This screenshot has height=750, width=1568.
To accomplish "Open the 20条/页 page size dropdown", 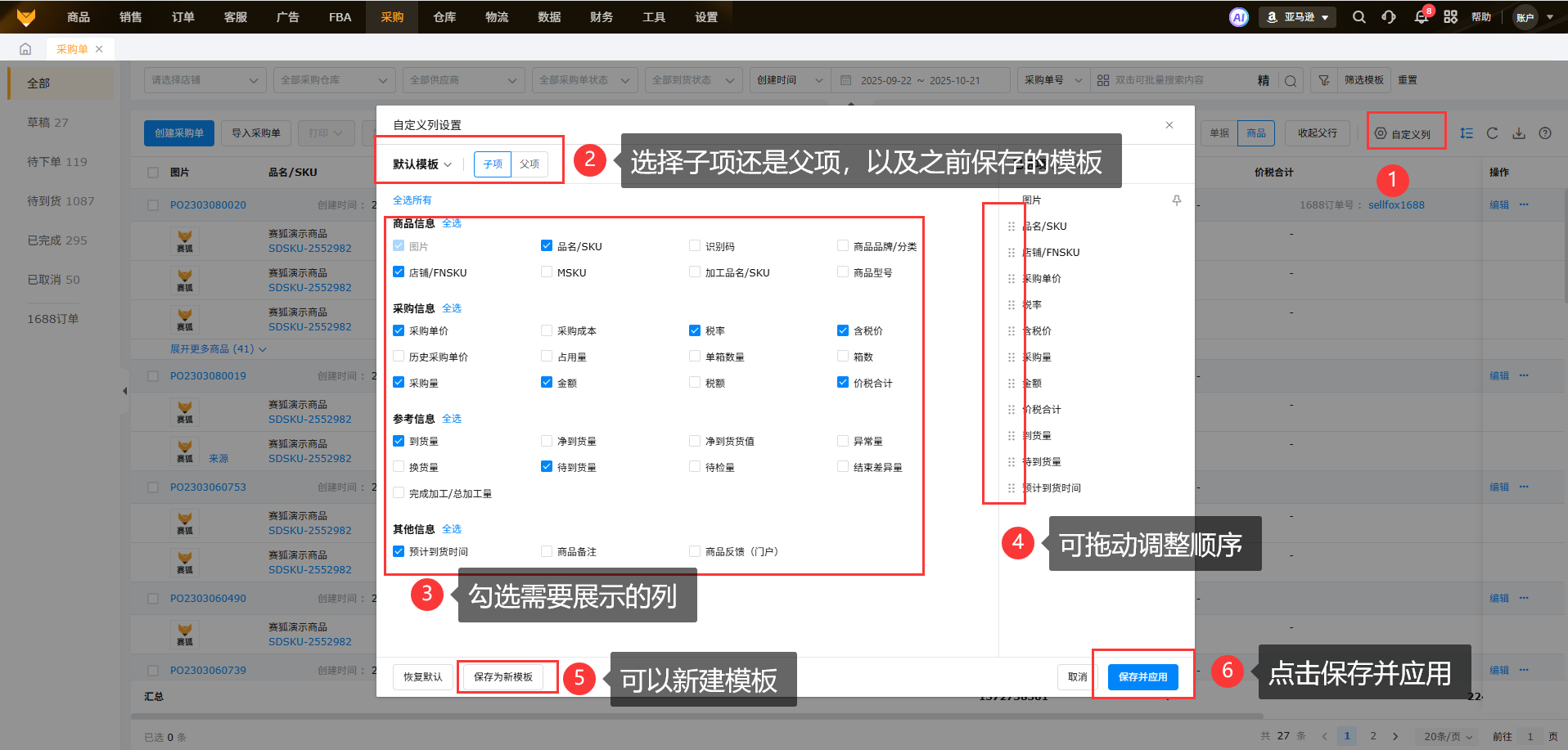I will (x=1447, y=736).
